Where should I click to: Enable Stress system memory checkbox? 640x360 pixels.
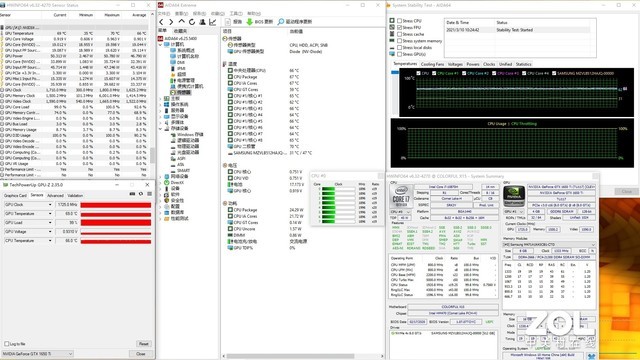(400, 41)
